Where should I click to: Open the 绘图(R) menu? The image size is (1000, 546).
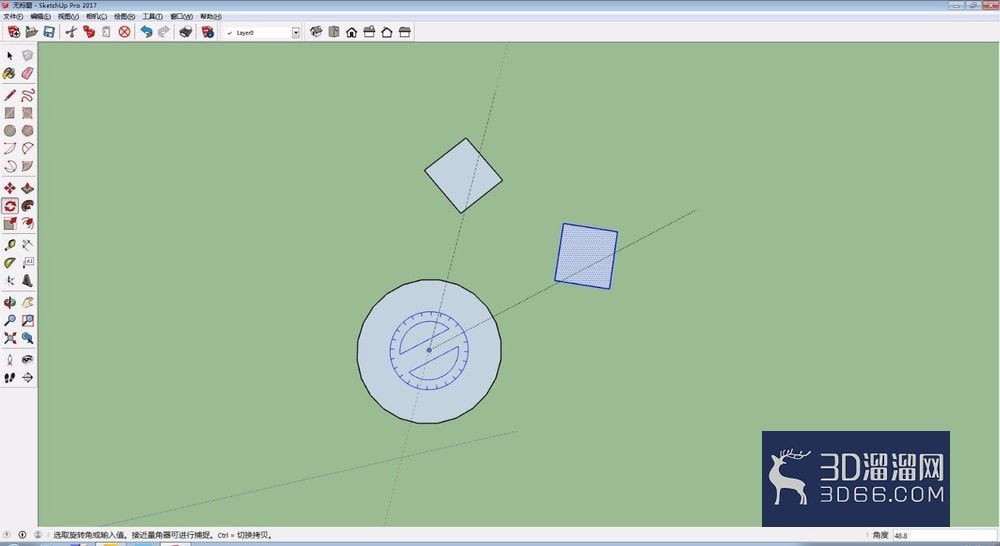(x=124, y=17)
